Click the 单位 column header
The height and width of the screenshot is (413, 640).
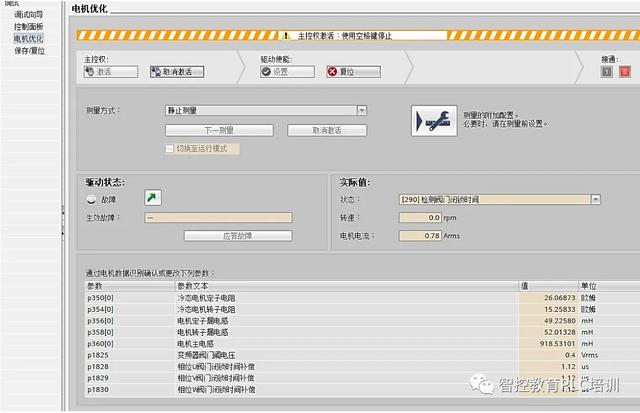click(x=609, y=286)
